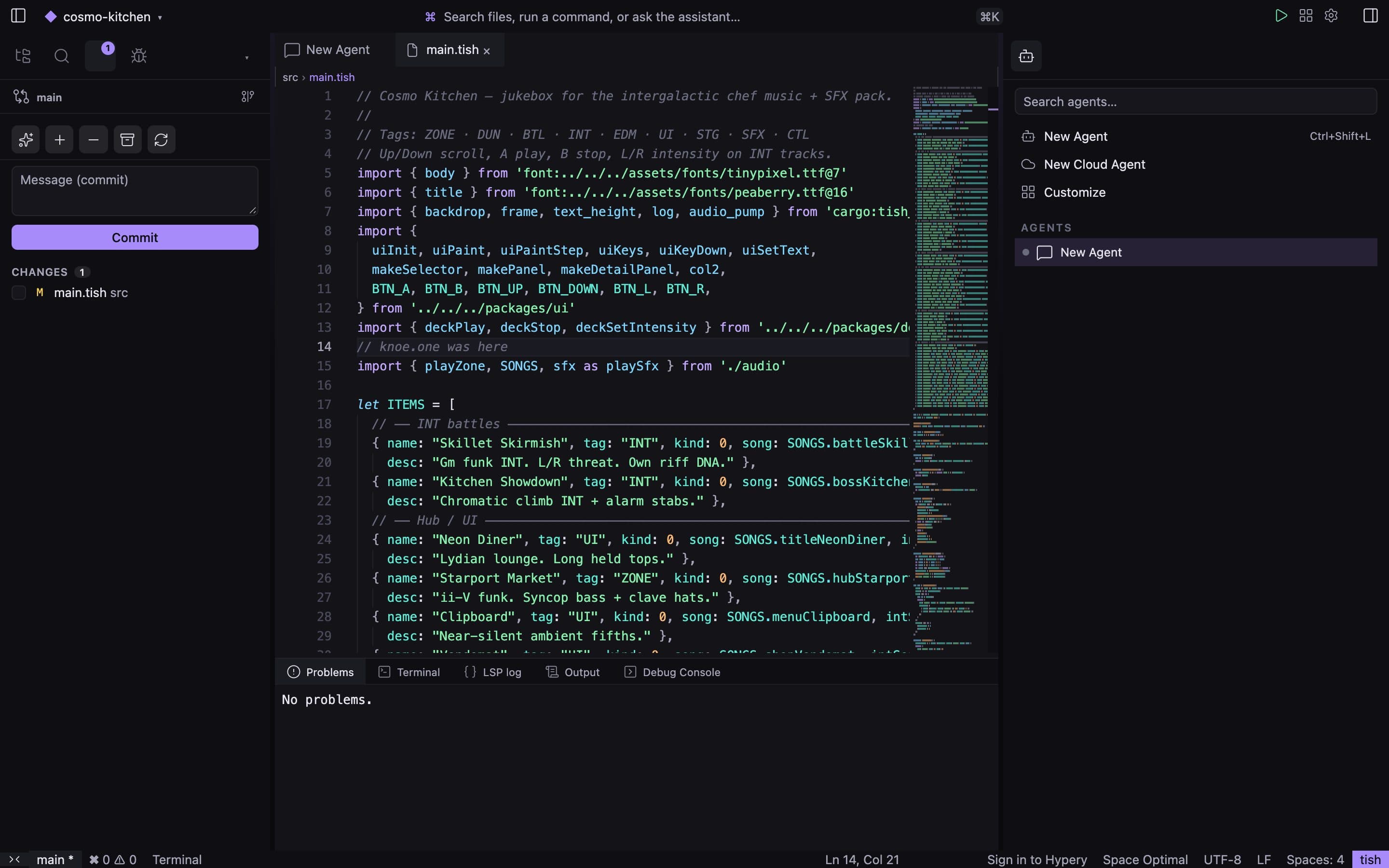The height and width of the screenshot is (868, 1389).
Task: Click Sign in to Hypery link
Action: pyautogui.click(x=1036, y=859)
